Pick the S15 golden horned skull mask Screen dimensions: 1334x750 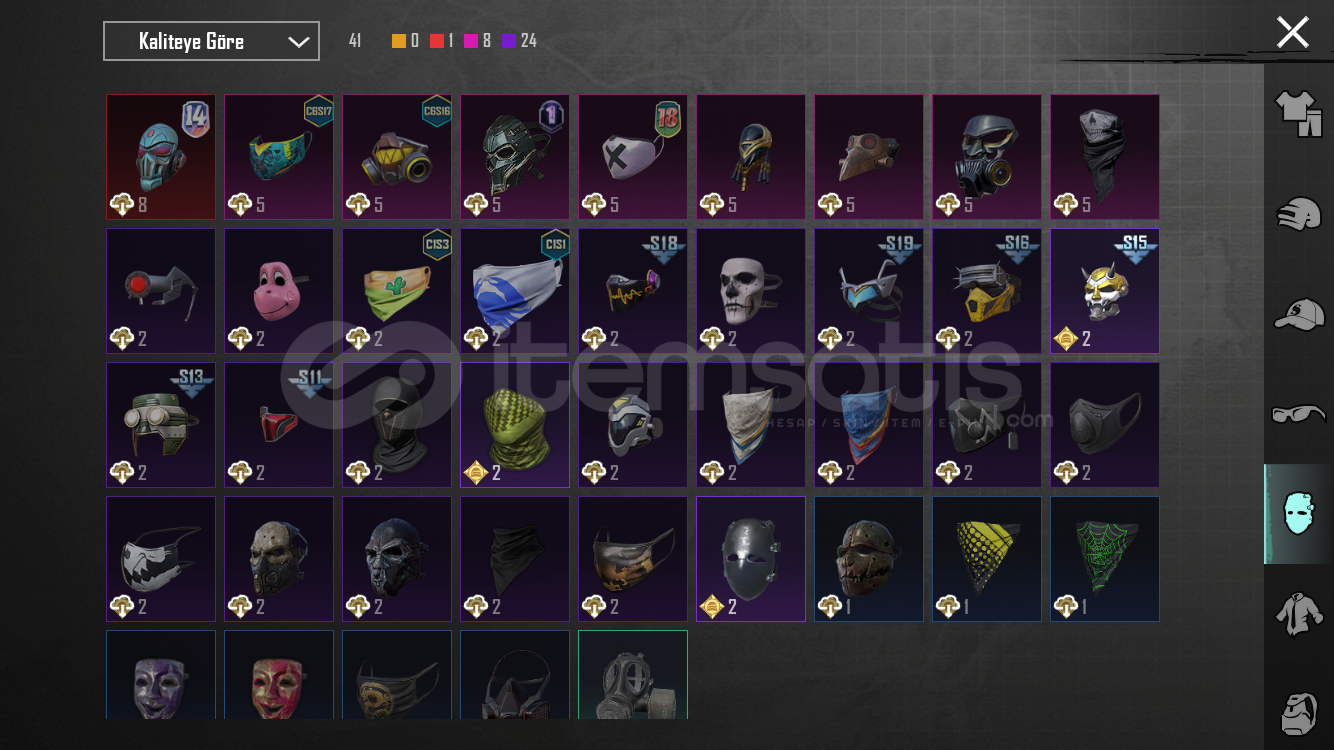tap(1105, 291)
